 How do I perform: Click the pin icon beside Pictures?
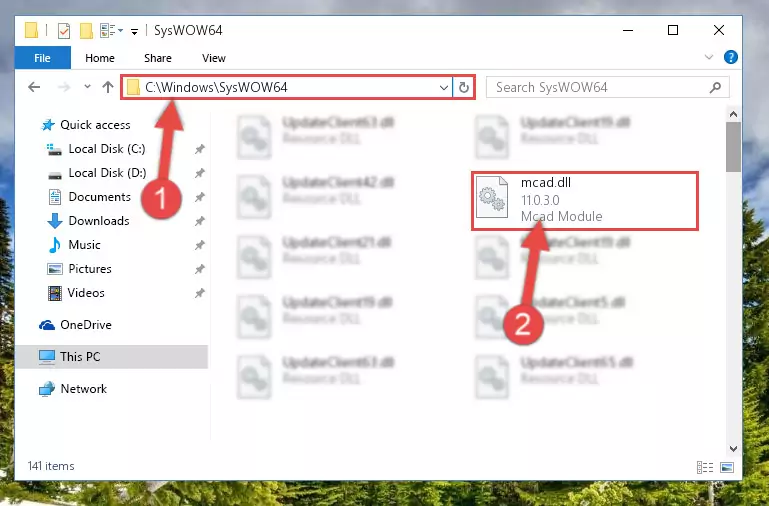point(200,269)
